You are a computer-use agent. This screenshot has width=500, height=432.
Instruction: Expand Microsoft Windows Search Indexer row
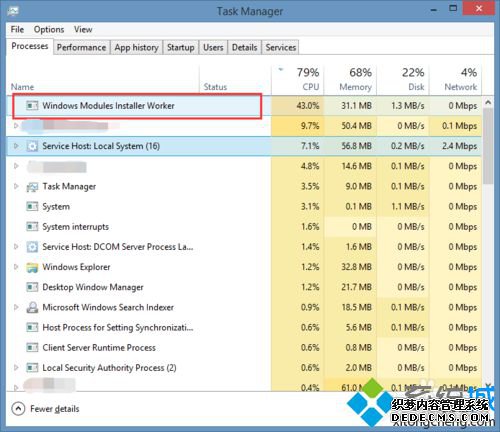pyautogui.click(x=16, y=307)
